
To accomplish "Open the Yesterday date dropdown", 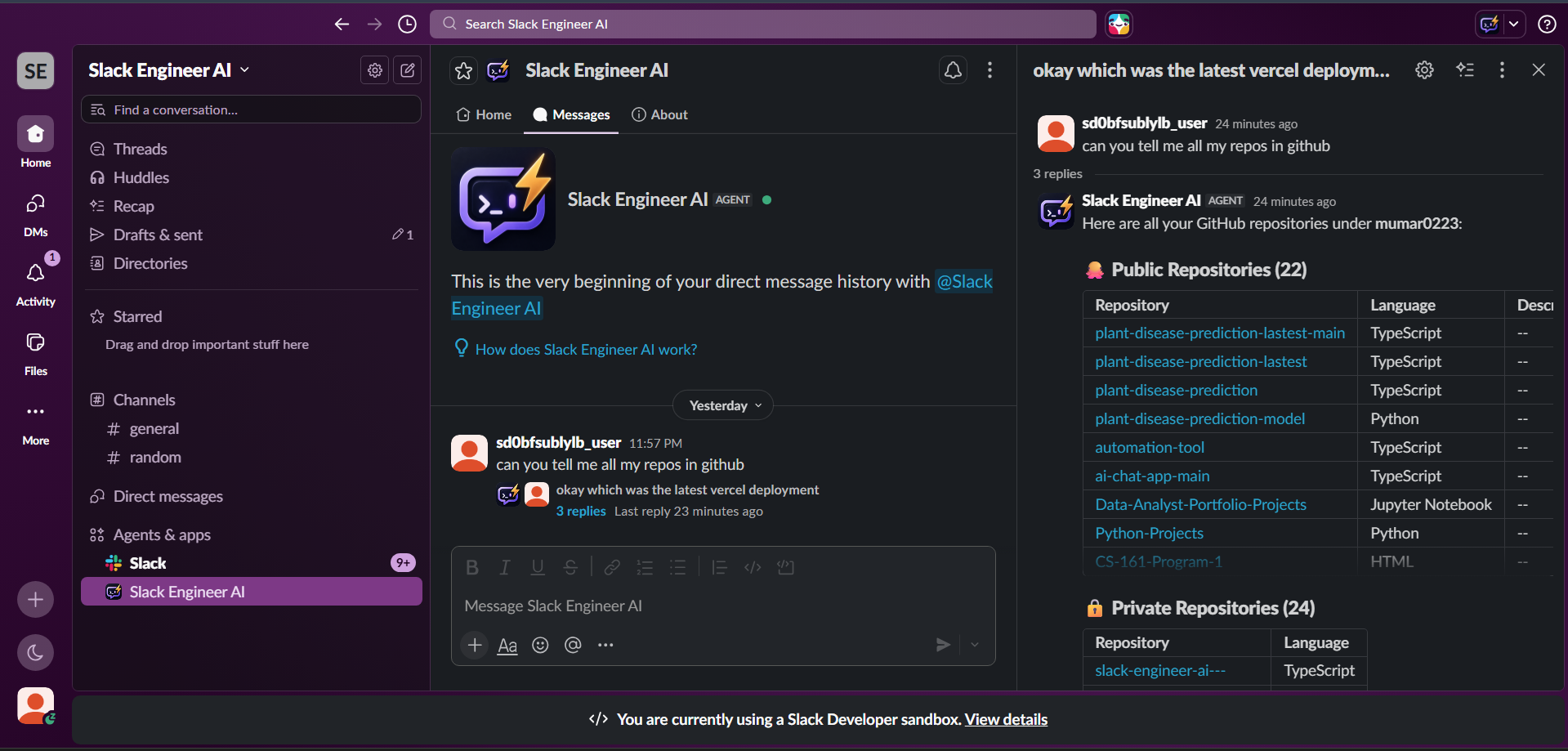I will click(x=723, y=405).
